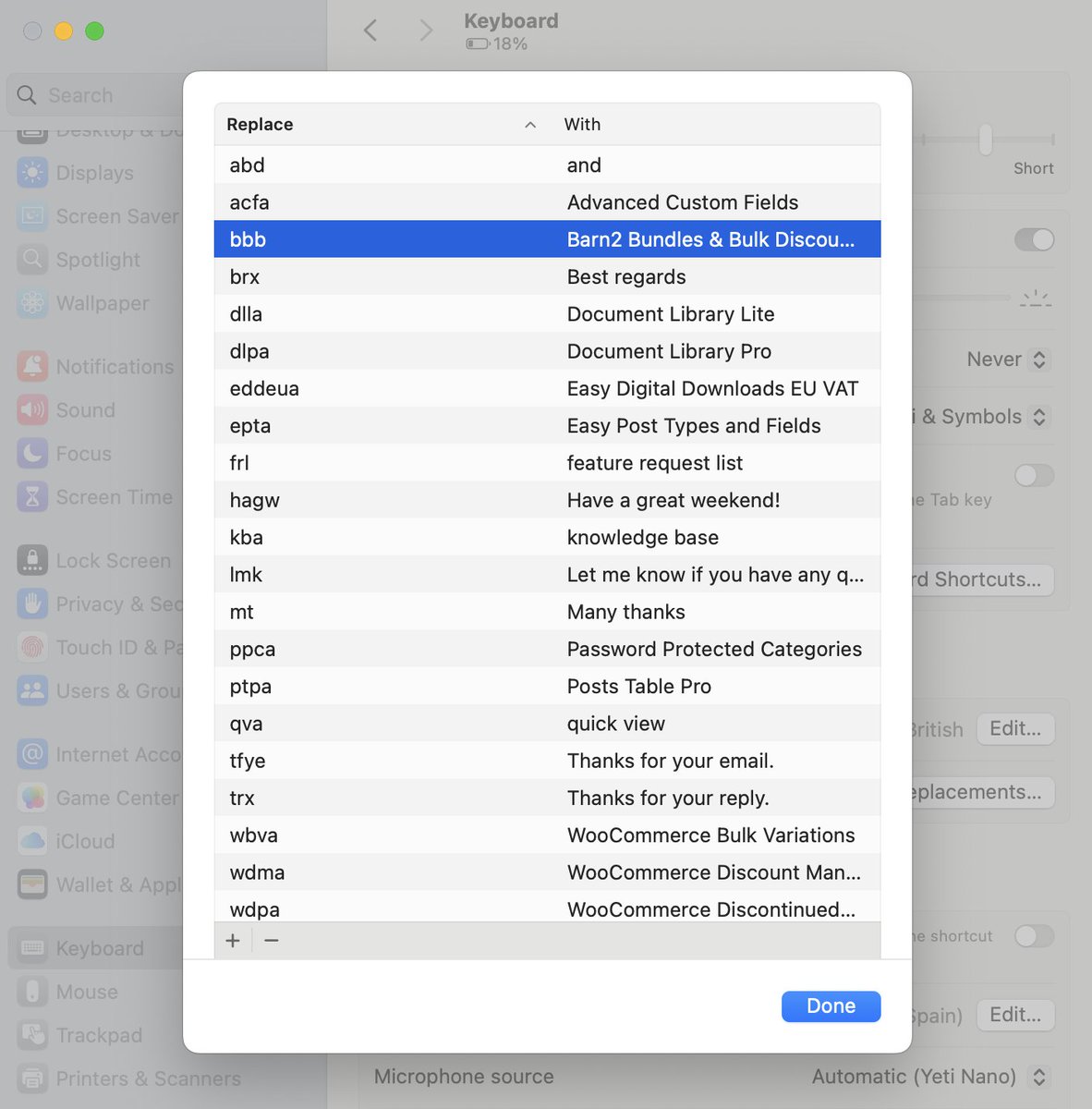Go forward with the right chevron
Image resolution: width=1092 pixels, height=1109 pixels.
[426, 30]
